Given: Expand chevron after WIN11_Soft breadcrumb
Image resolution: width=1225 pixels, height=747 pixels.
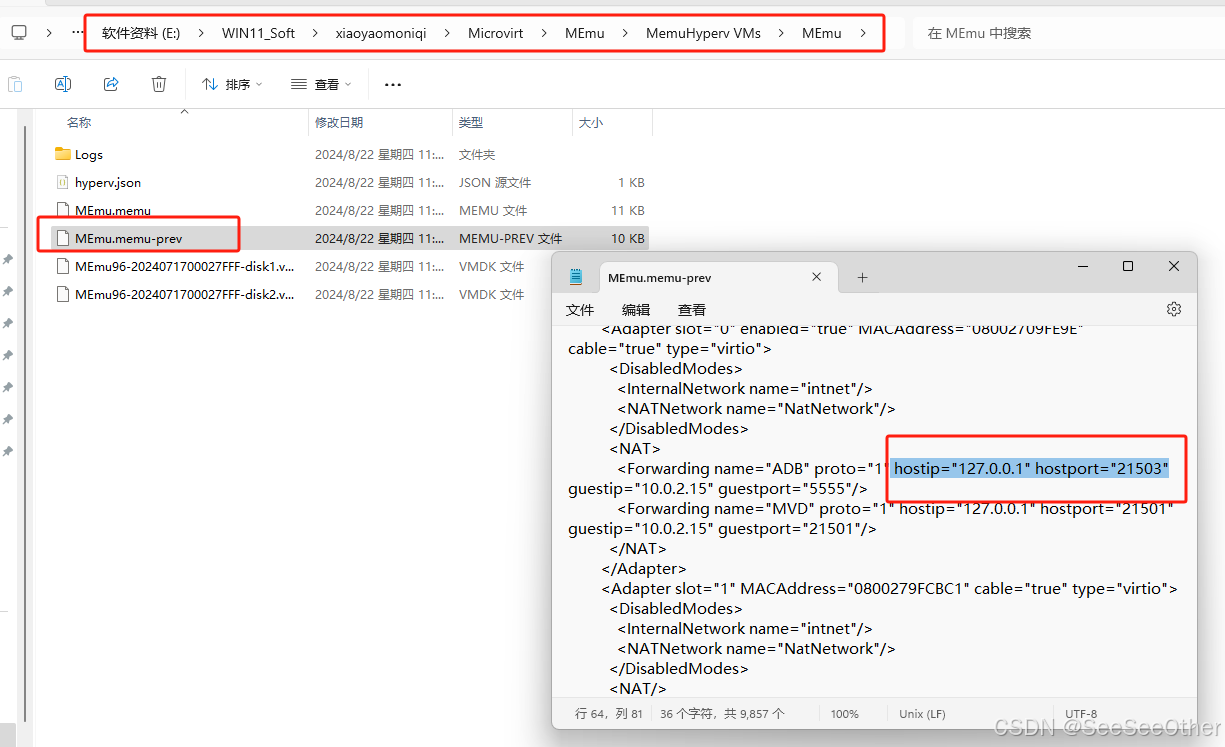Looking at the screenshot, I should (x=315, y=33).
